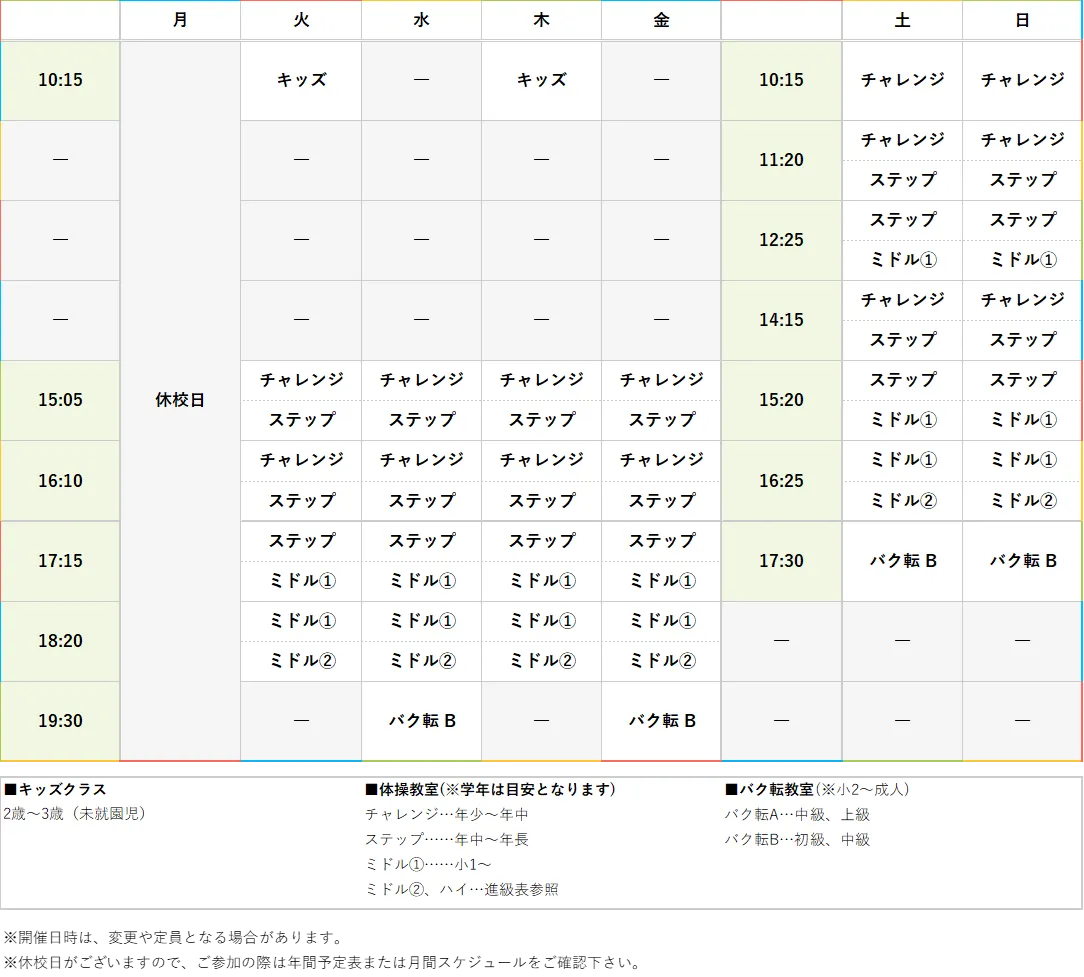Select the 17:30 weekend time label
The image size is (1084, 977).
(x=780, y=561)
